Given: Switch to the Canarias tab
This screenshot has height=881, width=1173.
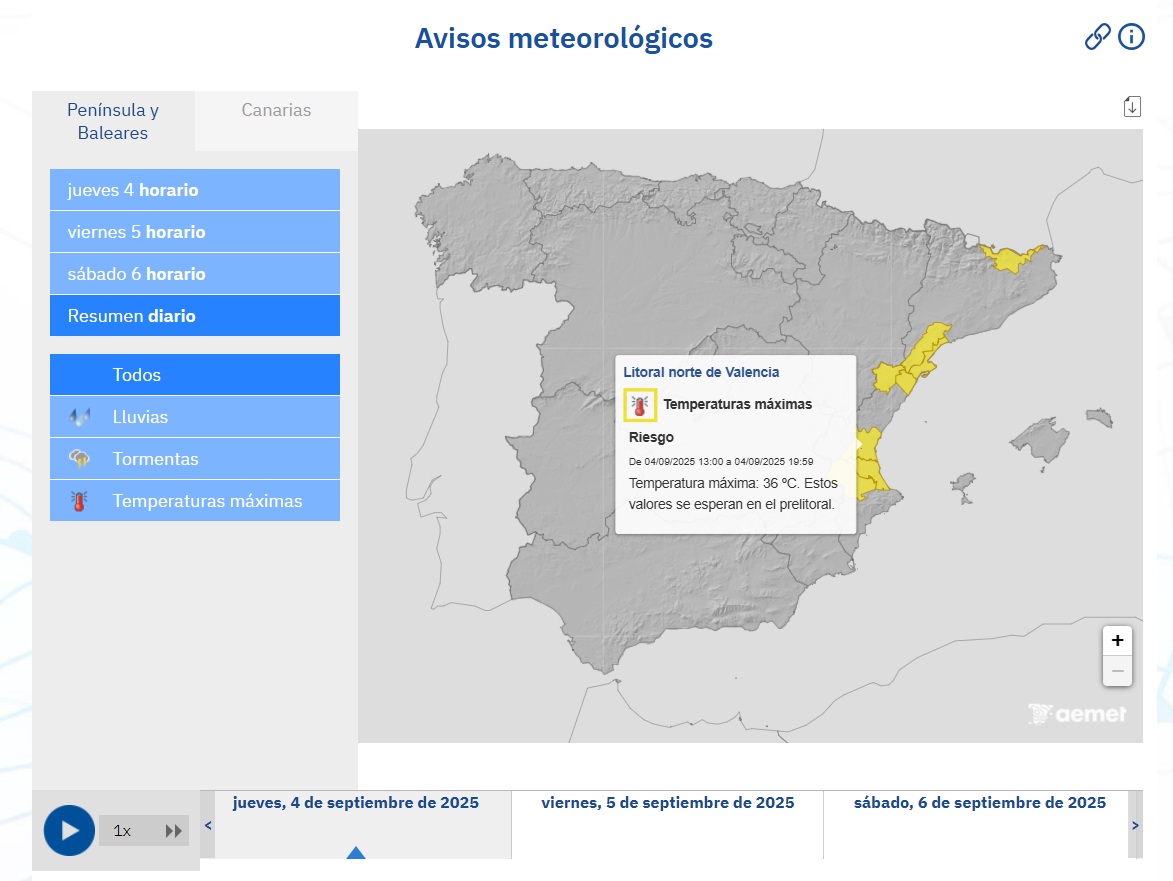Looking at the screenshot, I should (x=276, y=111).
